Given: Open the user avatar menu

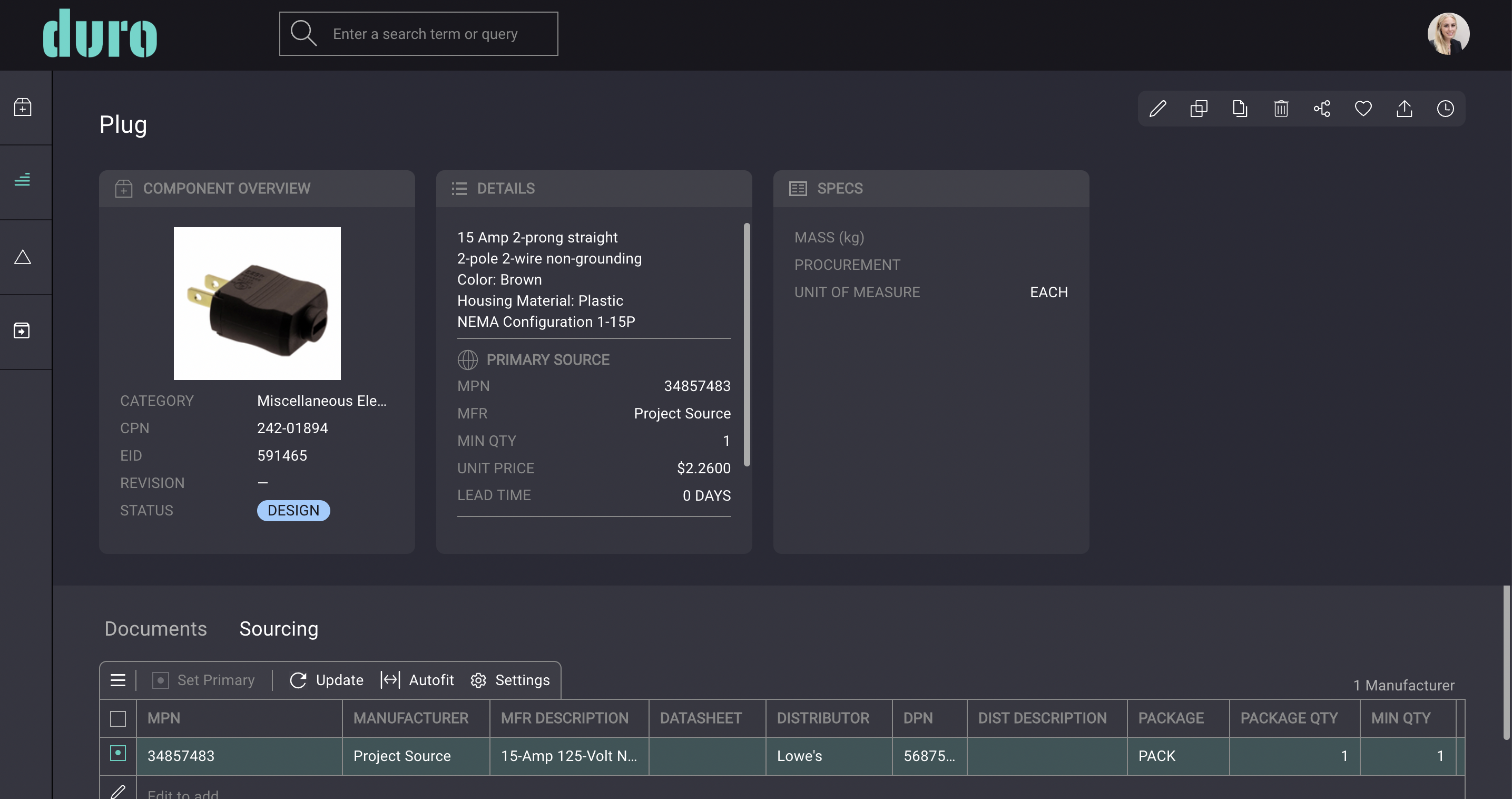Looking at the screenshot, I should click(x=1448, y=34).
